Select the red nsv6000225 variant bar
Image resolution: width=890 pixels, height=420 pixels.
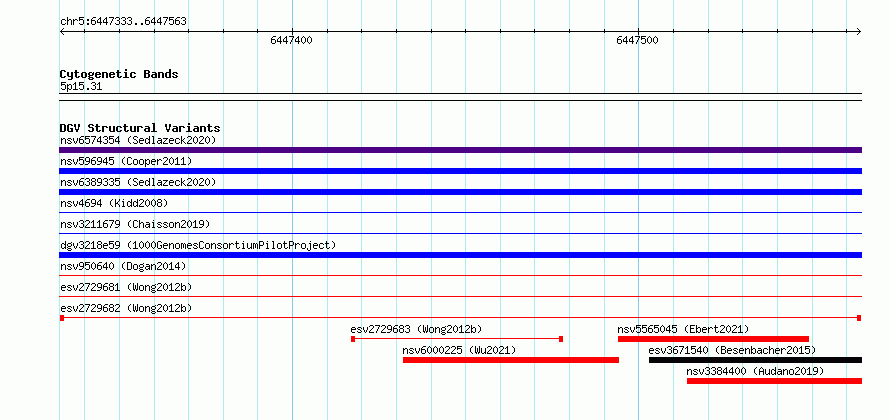[511, 360]
